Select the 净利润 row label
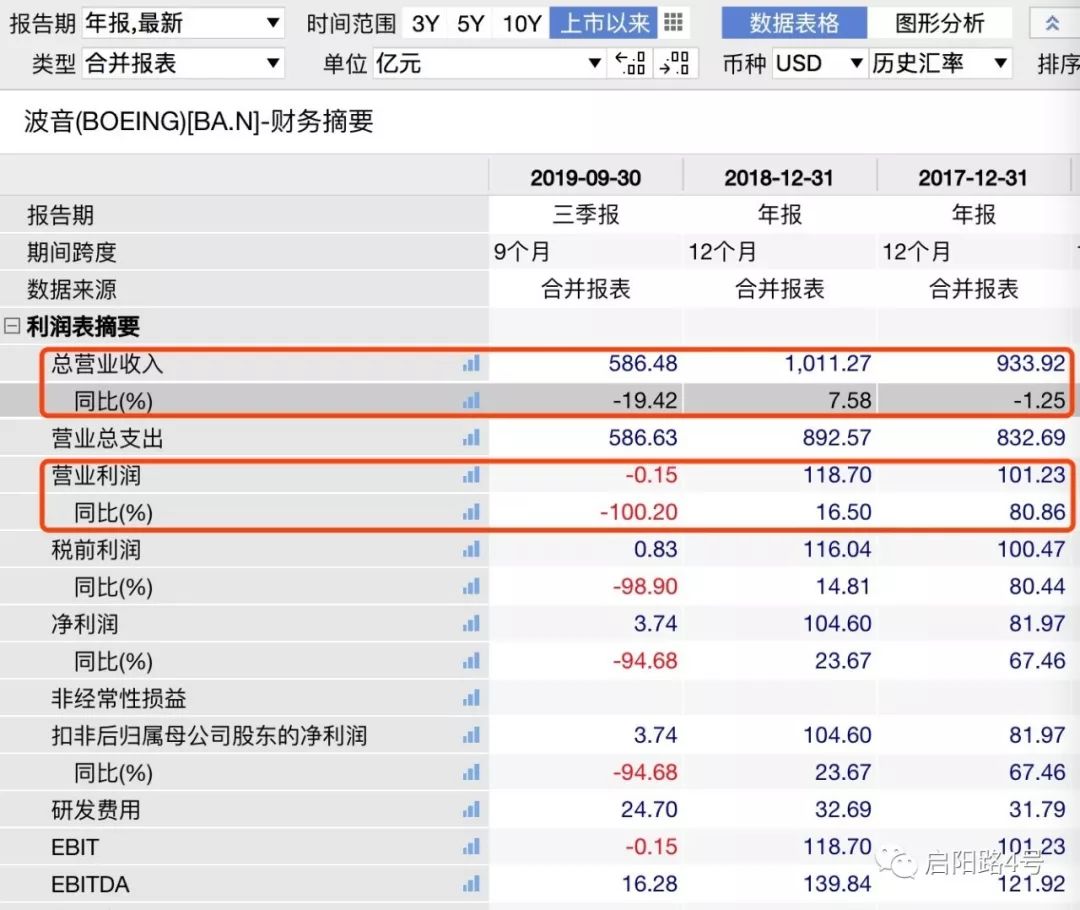Image resolution: width=1080 pixels, height=910 pixels. [85, 624]
